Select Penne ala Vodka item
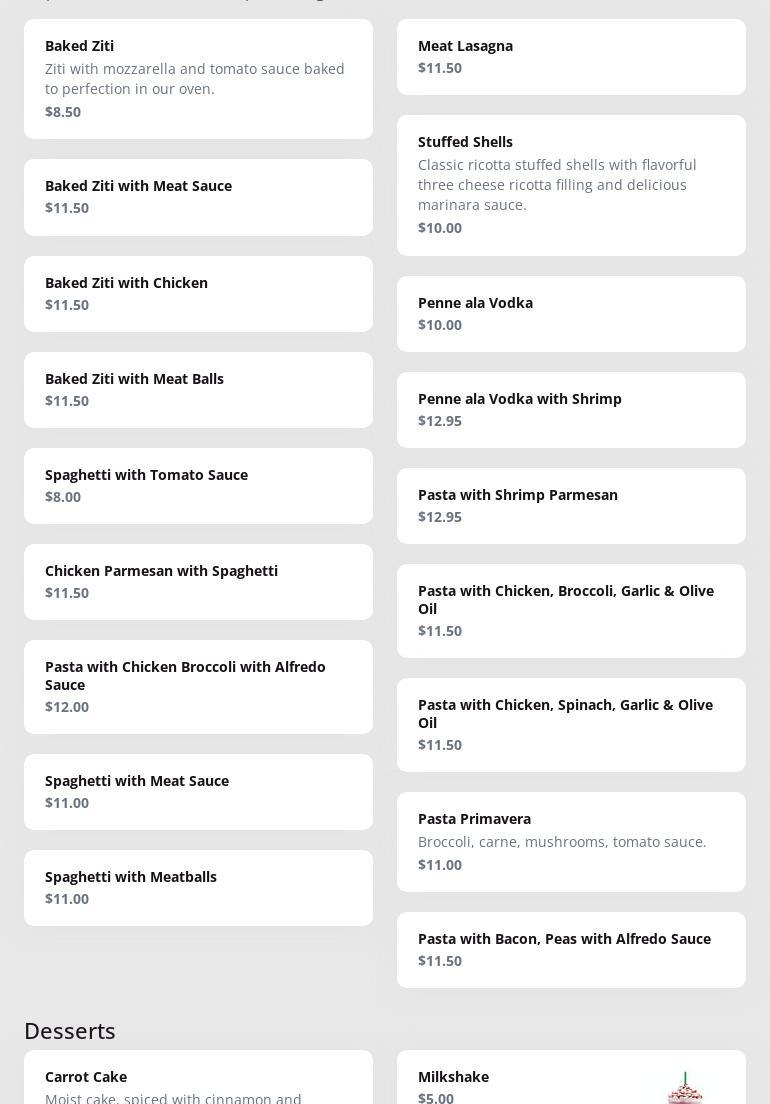Image resolution: width=770 pixels, height=1104 pixels. click(x=571, y=314)
